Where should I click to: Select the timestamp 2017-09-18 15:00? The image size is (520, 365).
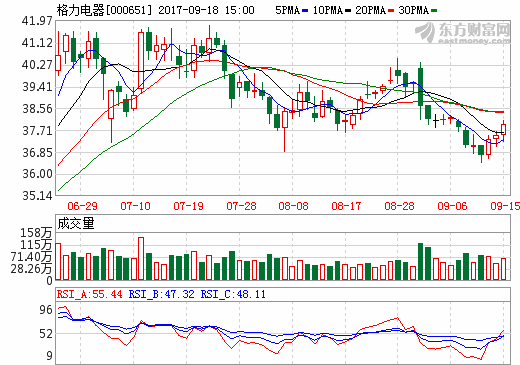pos(206,10)
